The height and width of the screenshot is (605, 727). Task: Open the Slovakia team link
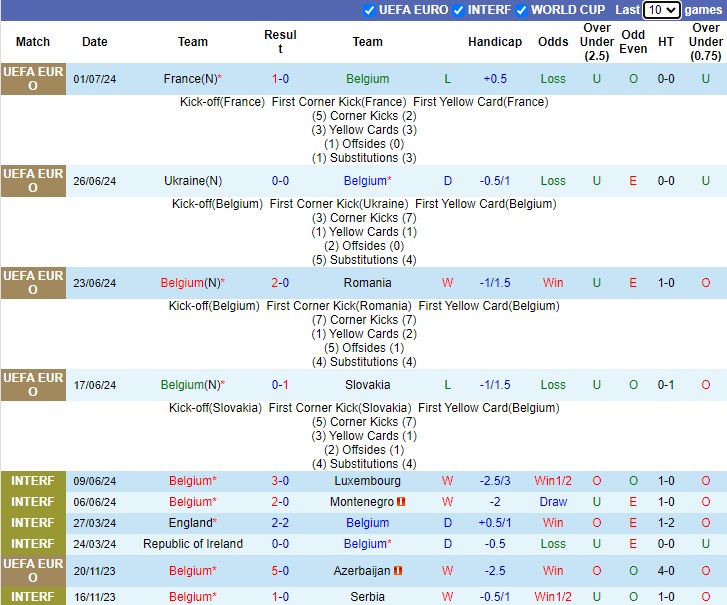coord(367,385)
